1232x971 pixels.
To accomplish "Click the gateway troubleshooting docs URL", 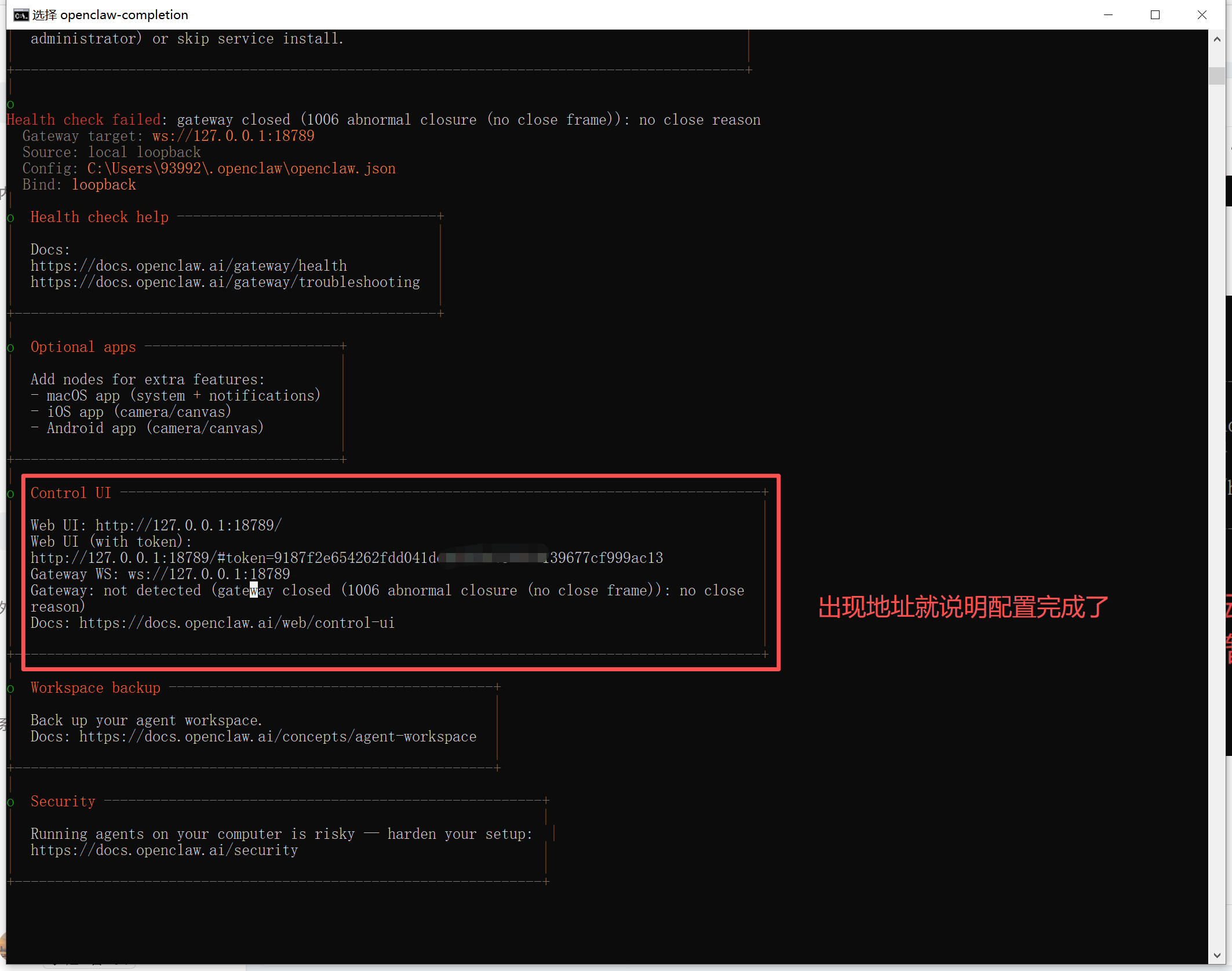I will click(x=225, y=282).
